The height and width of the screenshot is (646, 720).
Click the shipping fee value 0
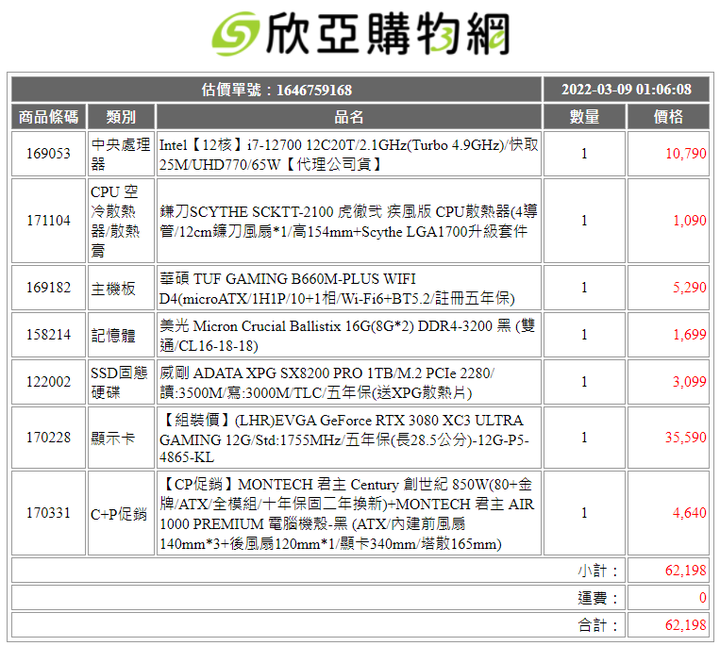coord(703,598)
